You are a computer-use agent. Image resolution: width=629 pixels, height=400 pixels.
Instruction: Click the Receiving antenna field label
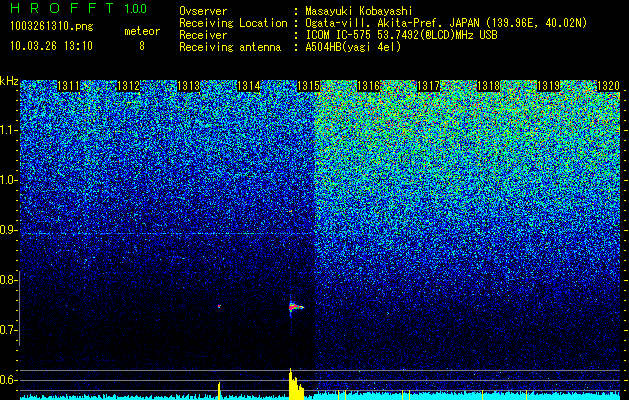[230, 47]
